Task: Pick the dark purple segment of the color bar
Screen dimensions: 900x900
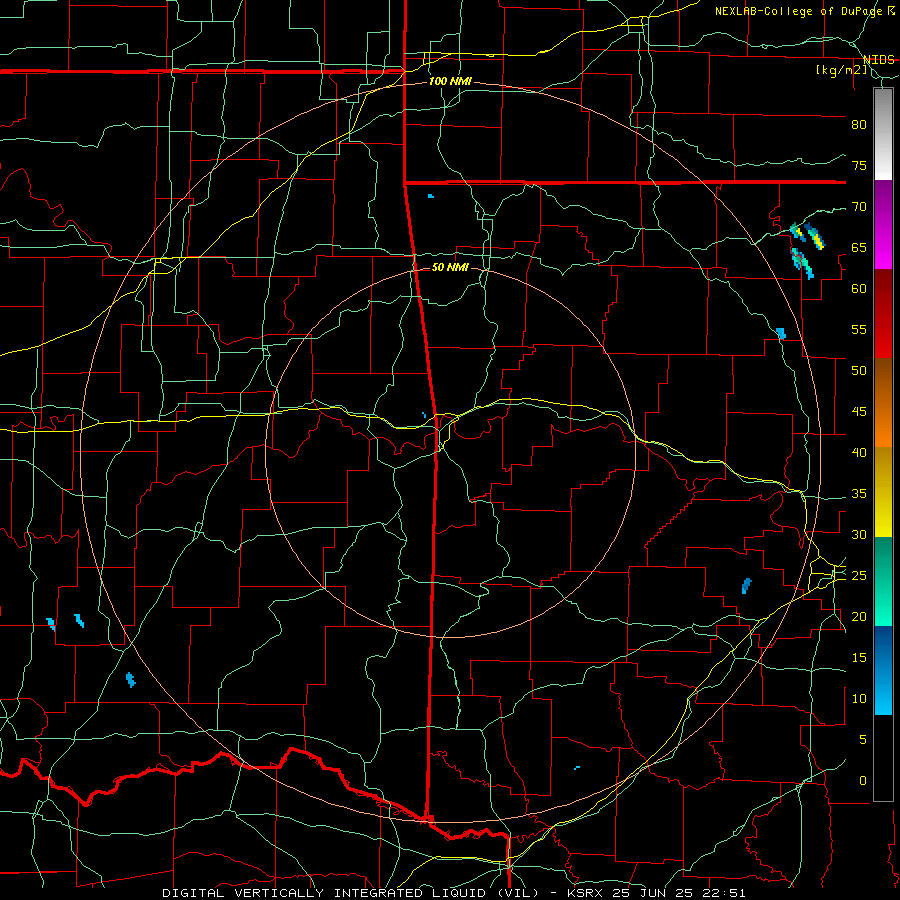Action: coord(883,204)
